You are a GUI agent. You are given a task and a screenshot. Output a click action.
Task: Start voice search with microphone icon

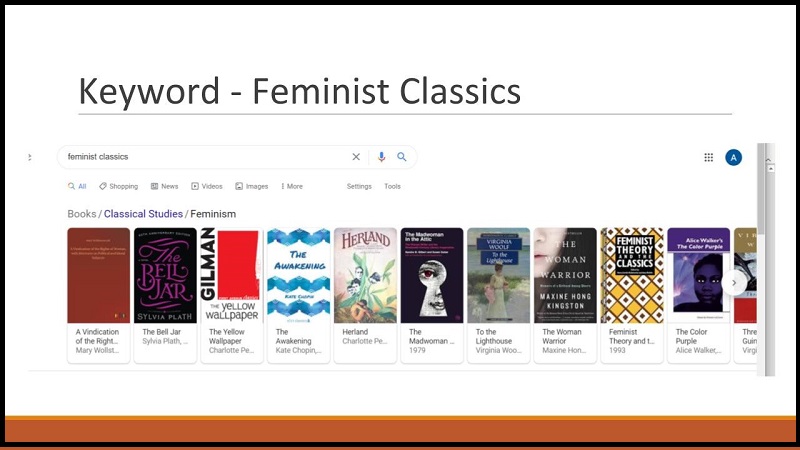(x=381, y=157)
